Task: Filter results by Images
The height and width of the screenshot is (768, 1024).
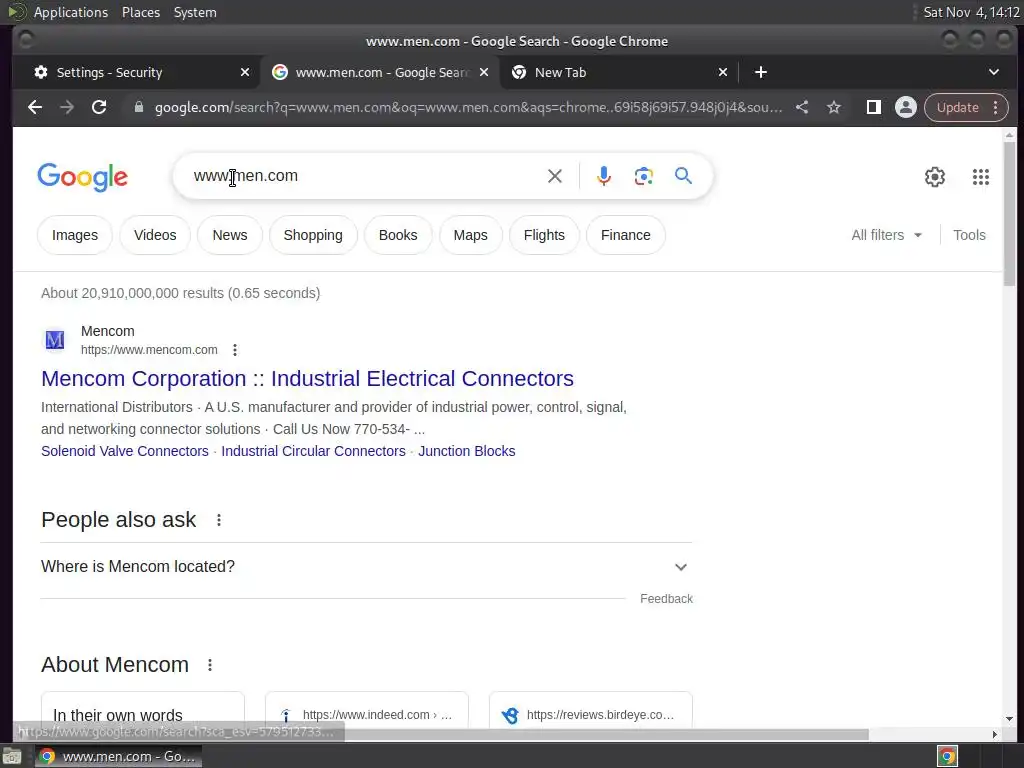Action: pyautogui.click(x=75, y=235)
